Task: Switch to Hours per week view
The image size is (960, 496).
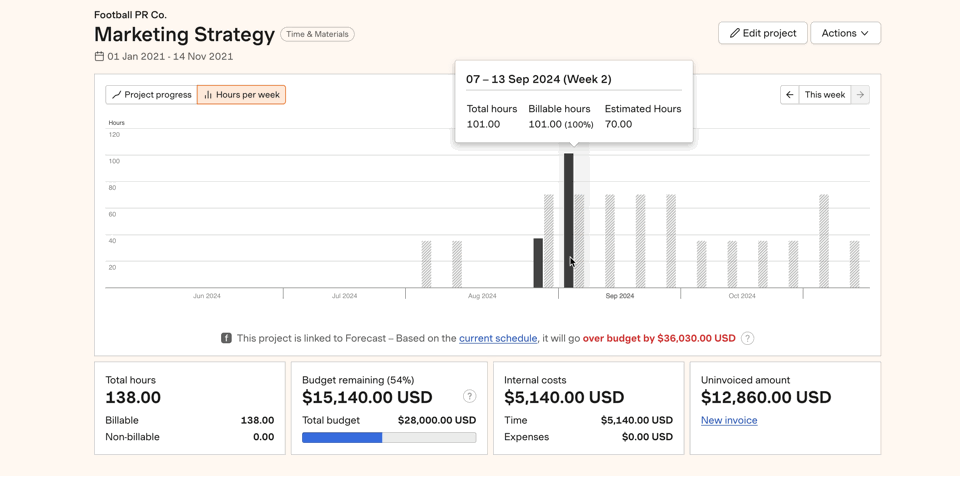Action: point(241,95)
